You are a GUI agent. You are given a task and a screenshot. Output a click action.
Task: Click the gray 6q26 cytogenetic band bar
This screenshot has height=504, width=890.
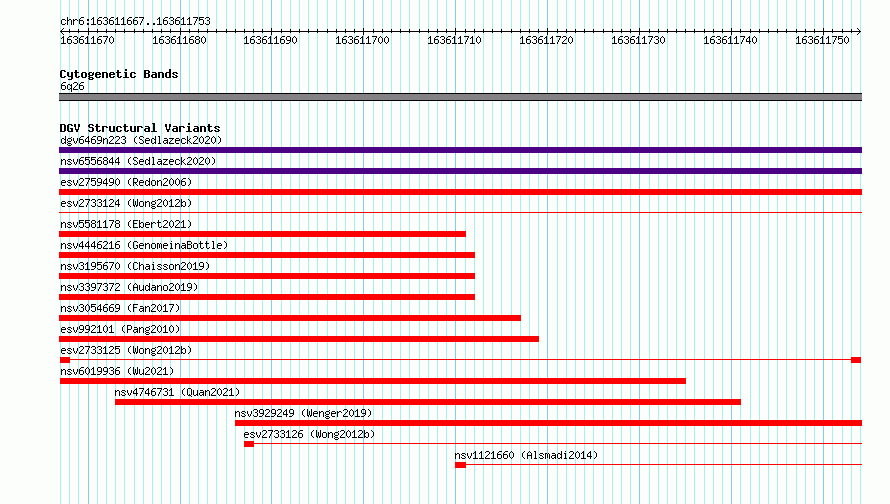click(x=460, y=97)
